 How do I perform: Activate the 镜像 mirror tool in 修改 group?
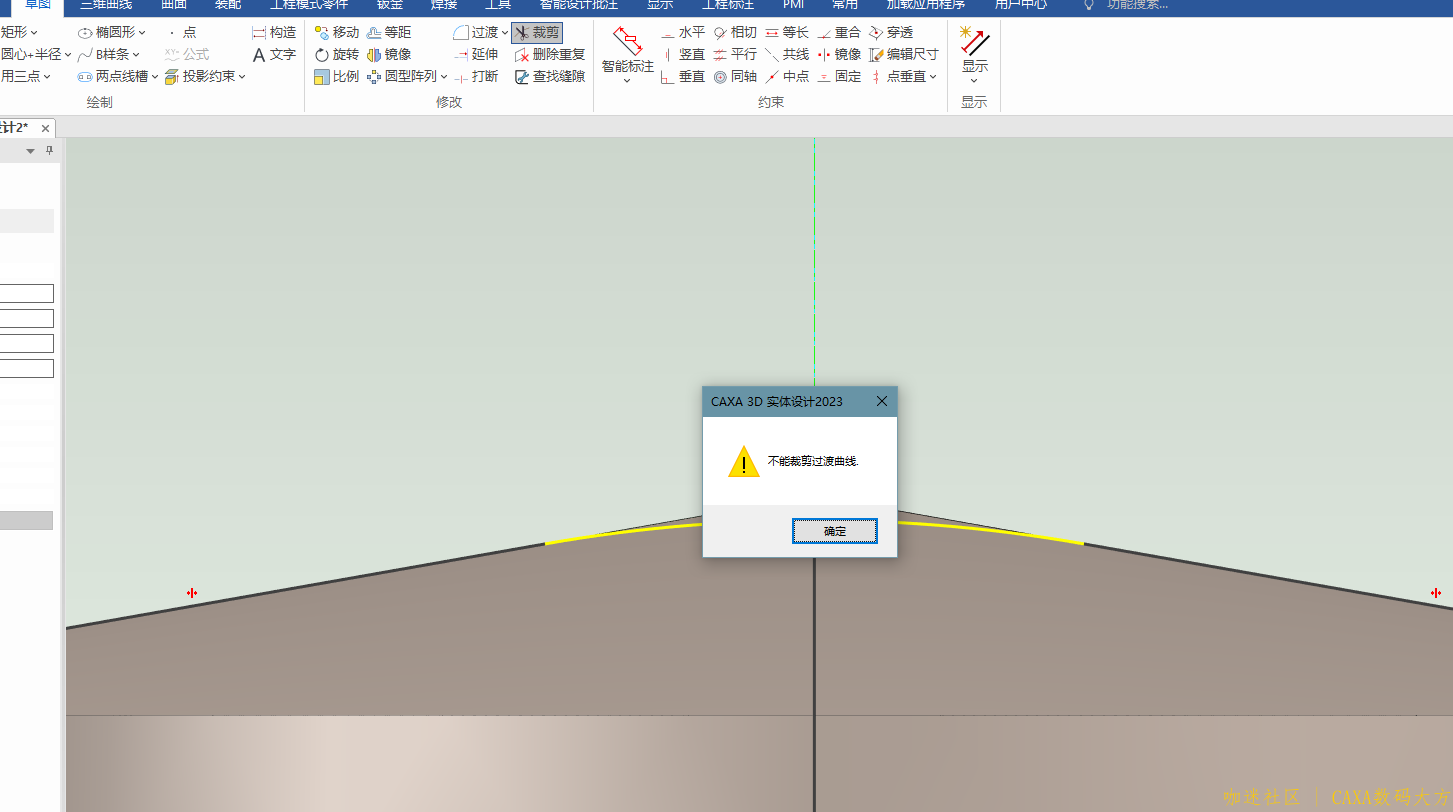(389, 55)
